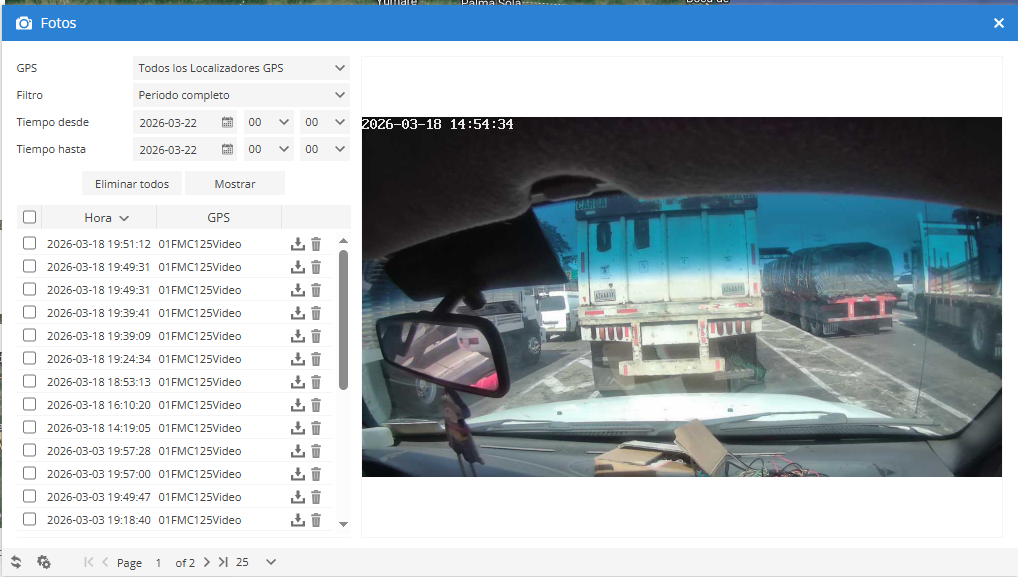Delete photo from 2026-03-03 19:57:00
This screenshot has width=1023, height=577.
(x=316, y=474)
